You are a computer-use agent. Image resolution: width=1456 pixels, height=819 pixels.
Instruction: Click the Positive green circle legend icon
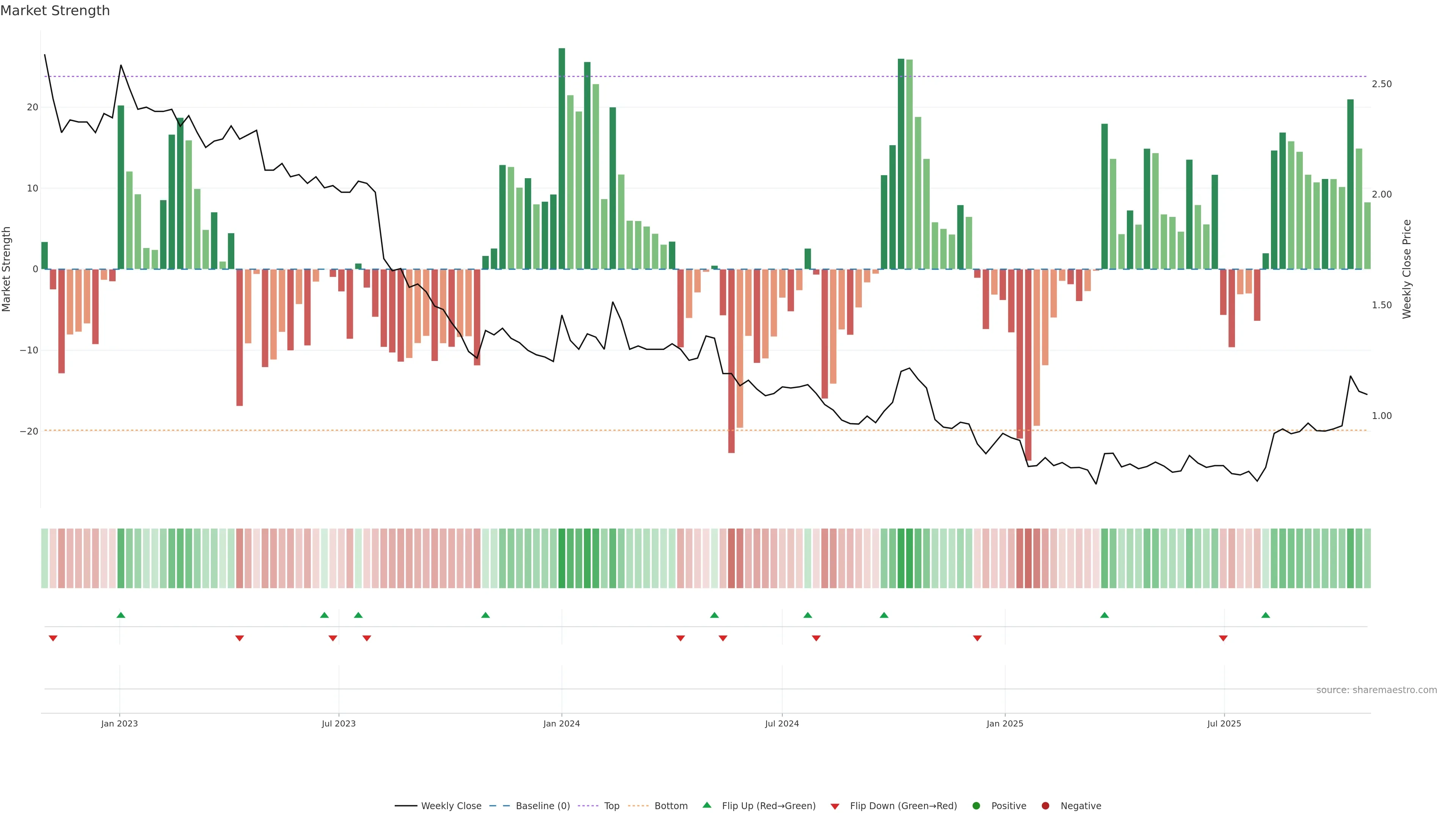976,806
